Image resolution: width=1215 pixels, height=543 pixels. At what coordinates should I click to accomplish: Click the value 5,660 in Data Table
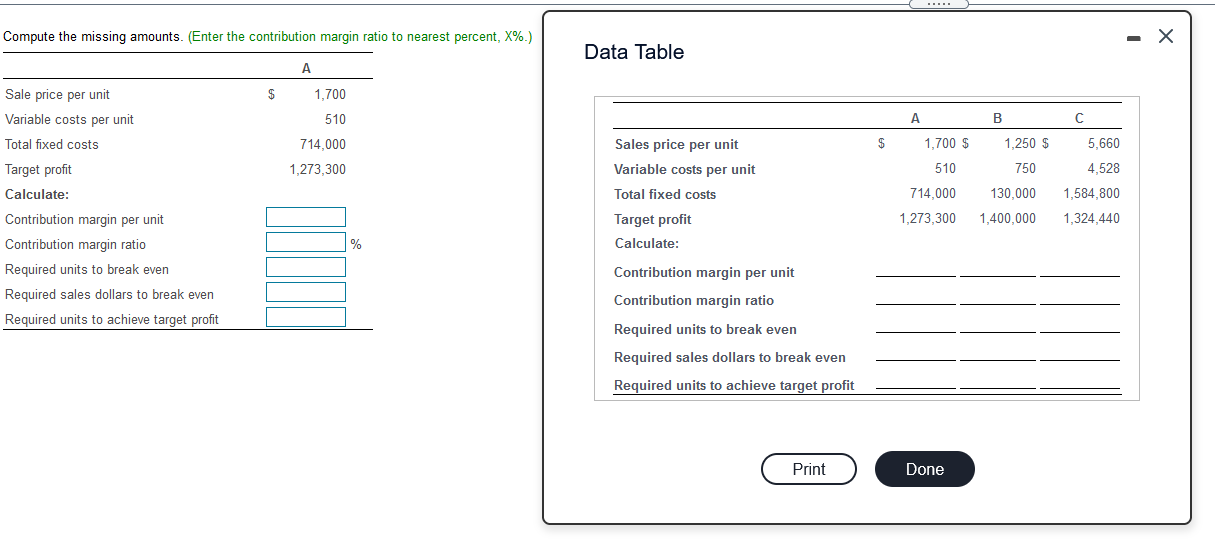[x=1104, y=144]
